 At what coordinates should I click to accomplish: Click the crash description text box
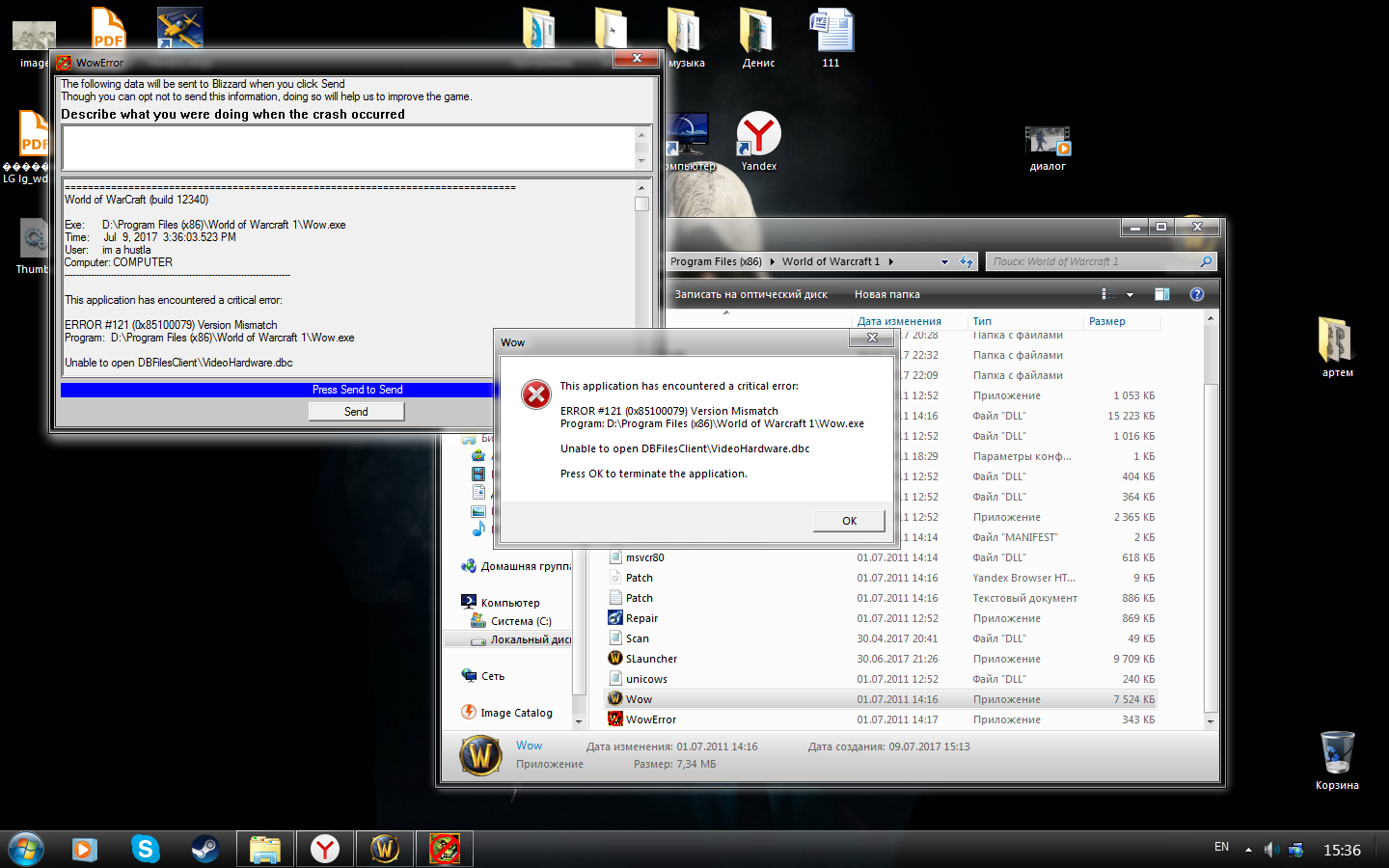coord(348,149)
